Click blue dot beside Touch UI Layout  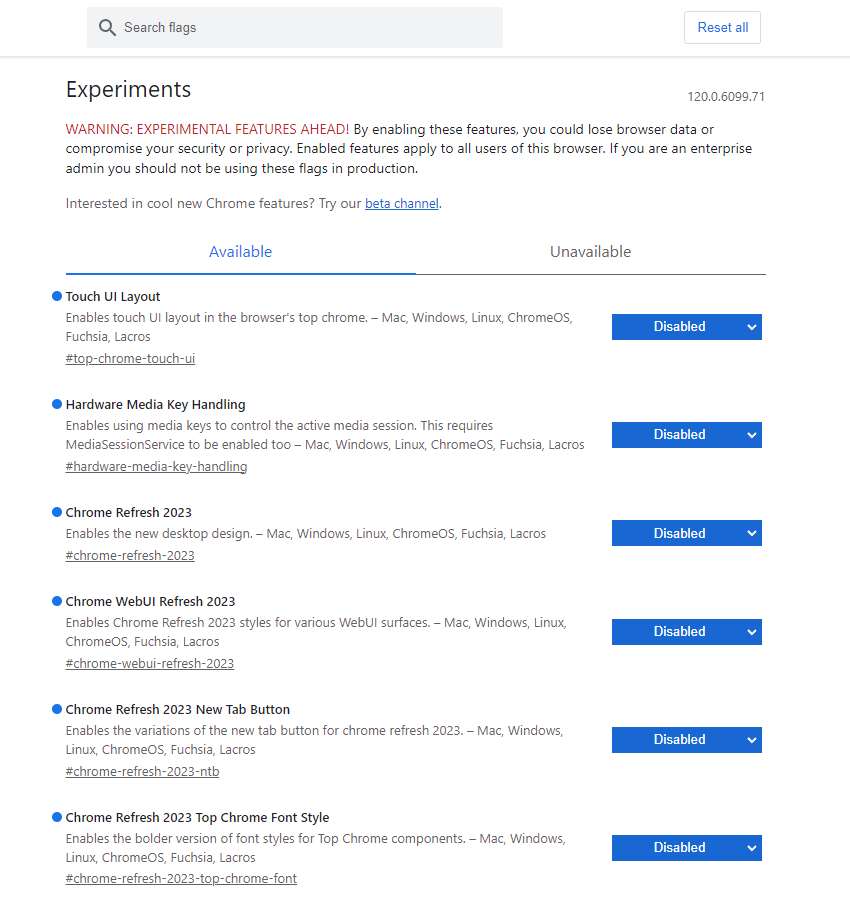[57, 296]
